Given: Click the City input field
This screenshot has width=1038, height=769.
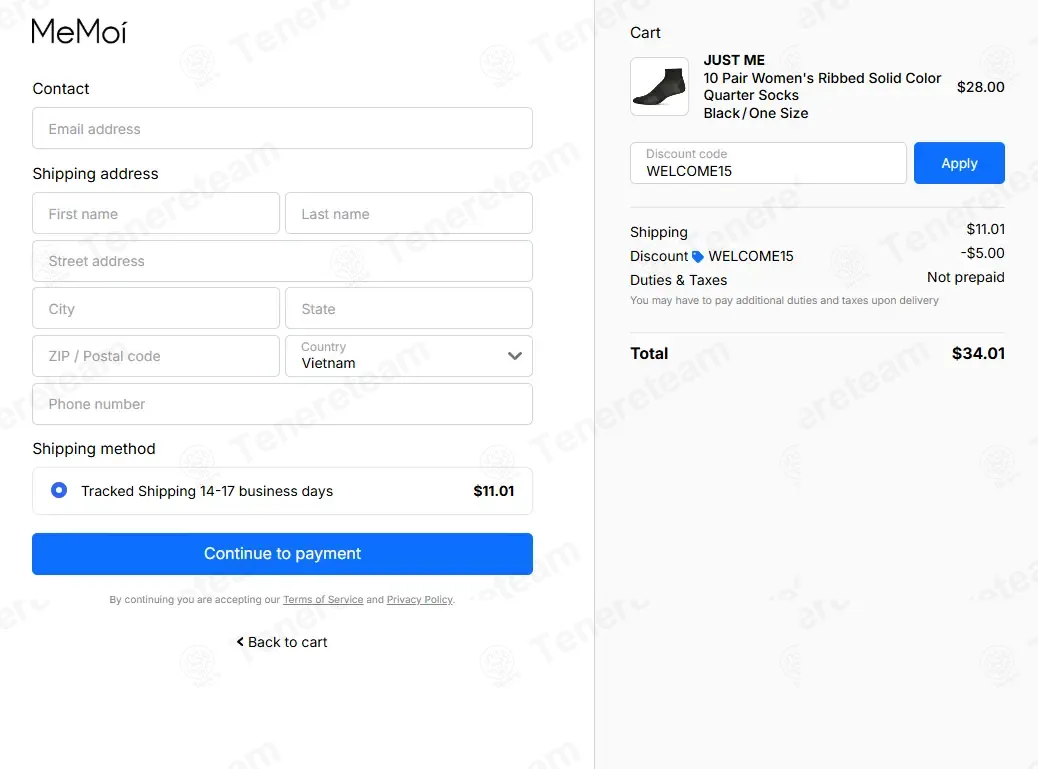Looking at the screenshot, I should click(x=156, y=308).
